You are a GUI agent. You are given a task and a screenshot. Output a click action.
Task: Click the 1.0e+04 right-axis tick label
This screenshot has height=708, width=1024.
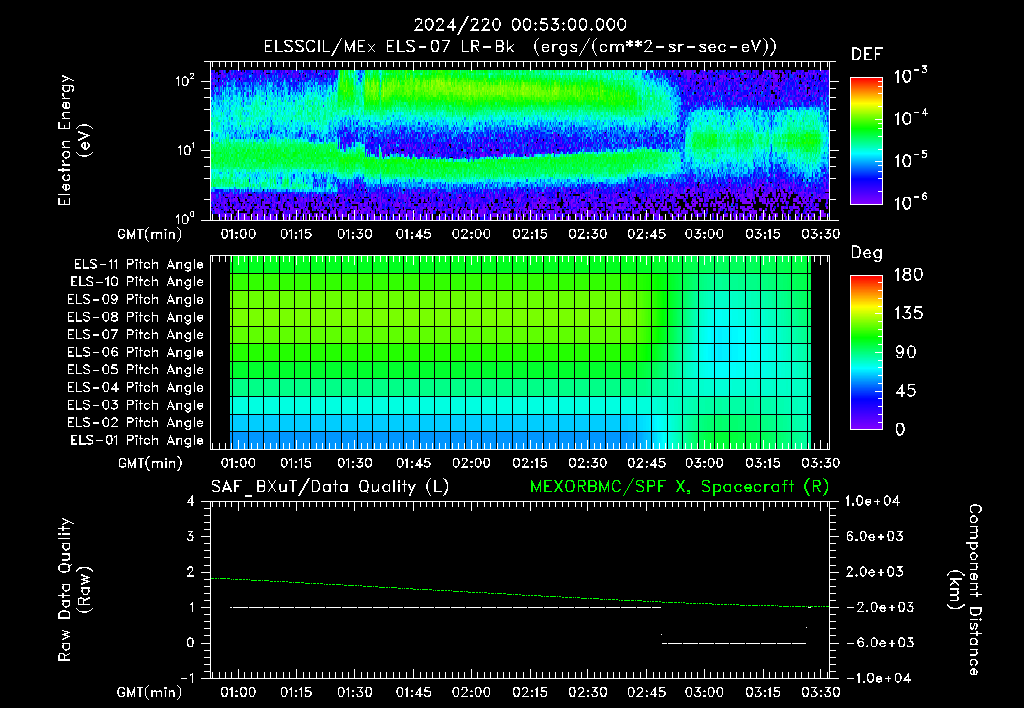[872, 501]
